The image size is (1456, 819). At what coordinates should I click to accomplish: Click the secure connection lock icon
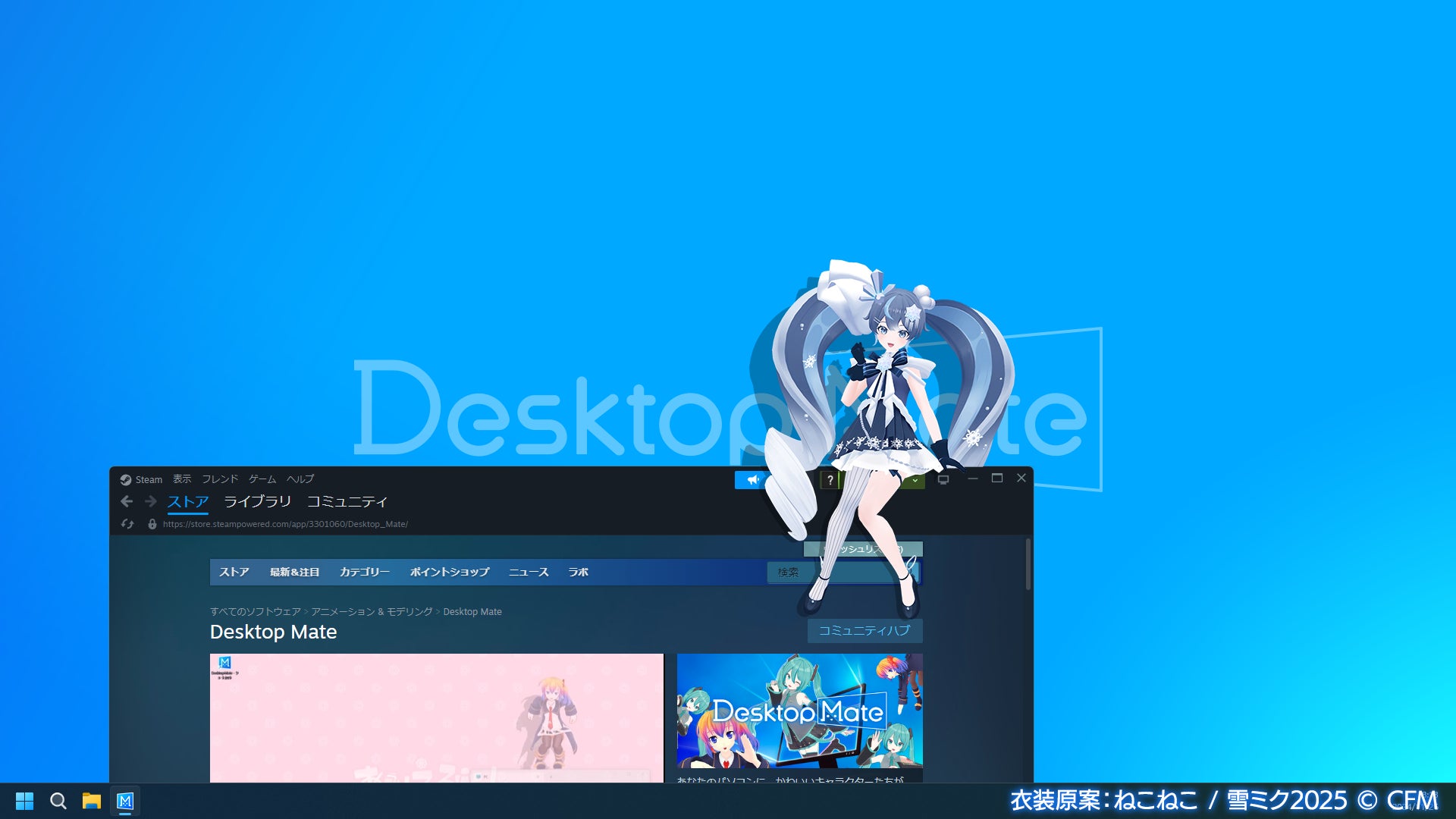pos(151,524)
